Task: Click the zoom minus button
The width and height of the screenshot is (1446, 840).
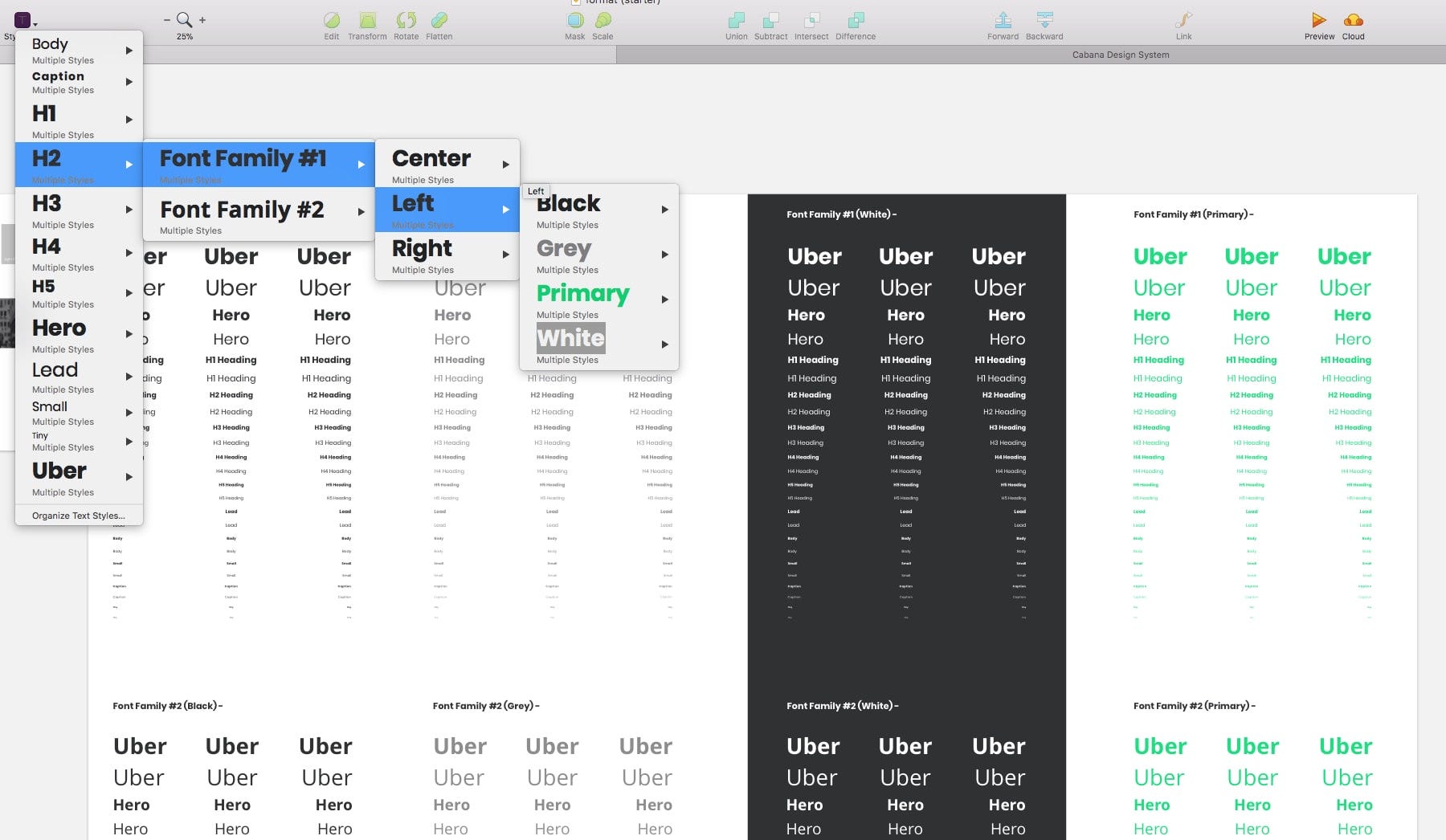Action: coord(167,19)
